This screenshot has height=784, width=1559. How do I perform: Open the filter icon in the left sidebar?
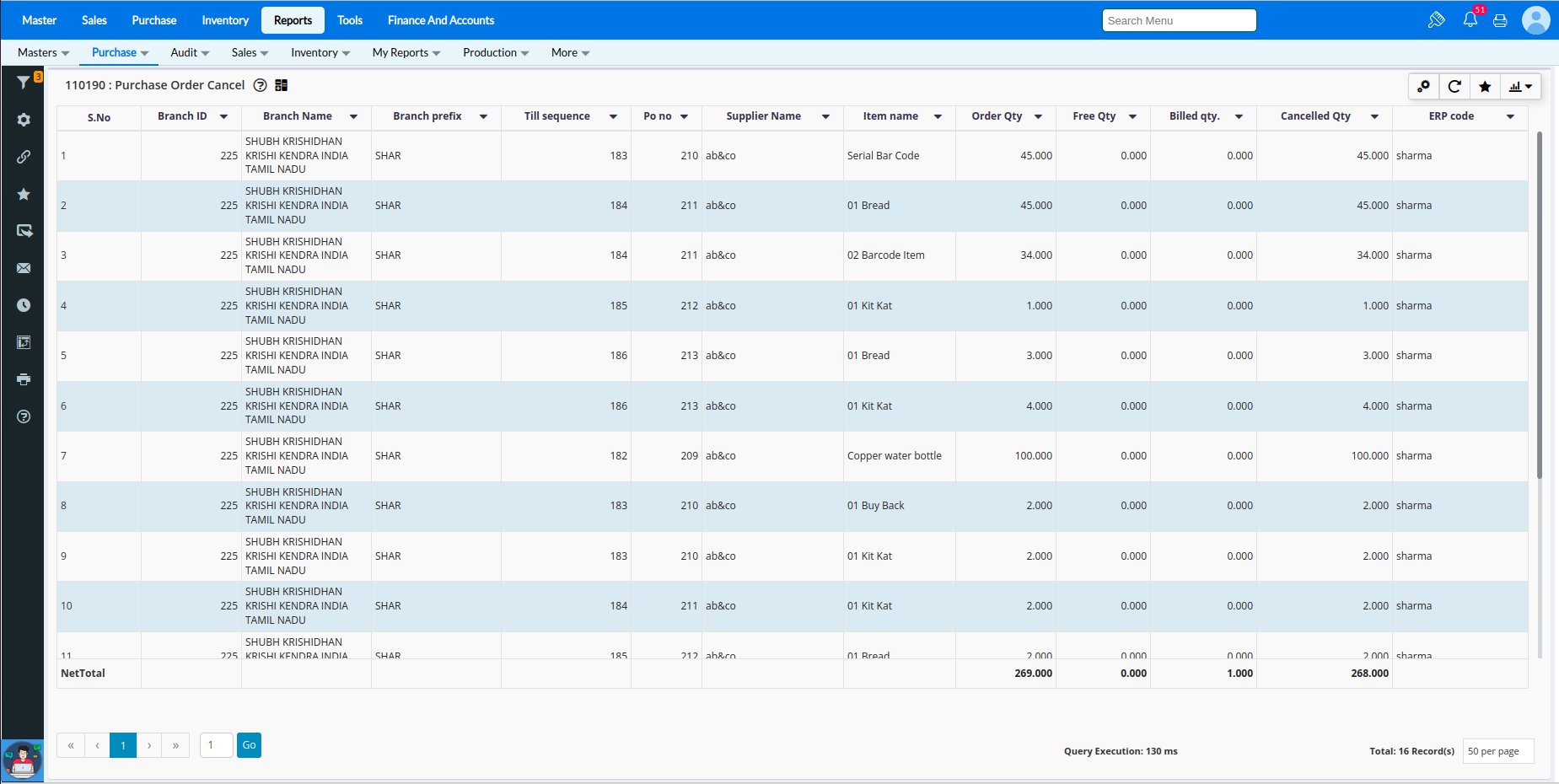click(x=24, y=83)
